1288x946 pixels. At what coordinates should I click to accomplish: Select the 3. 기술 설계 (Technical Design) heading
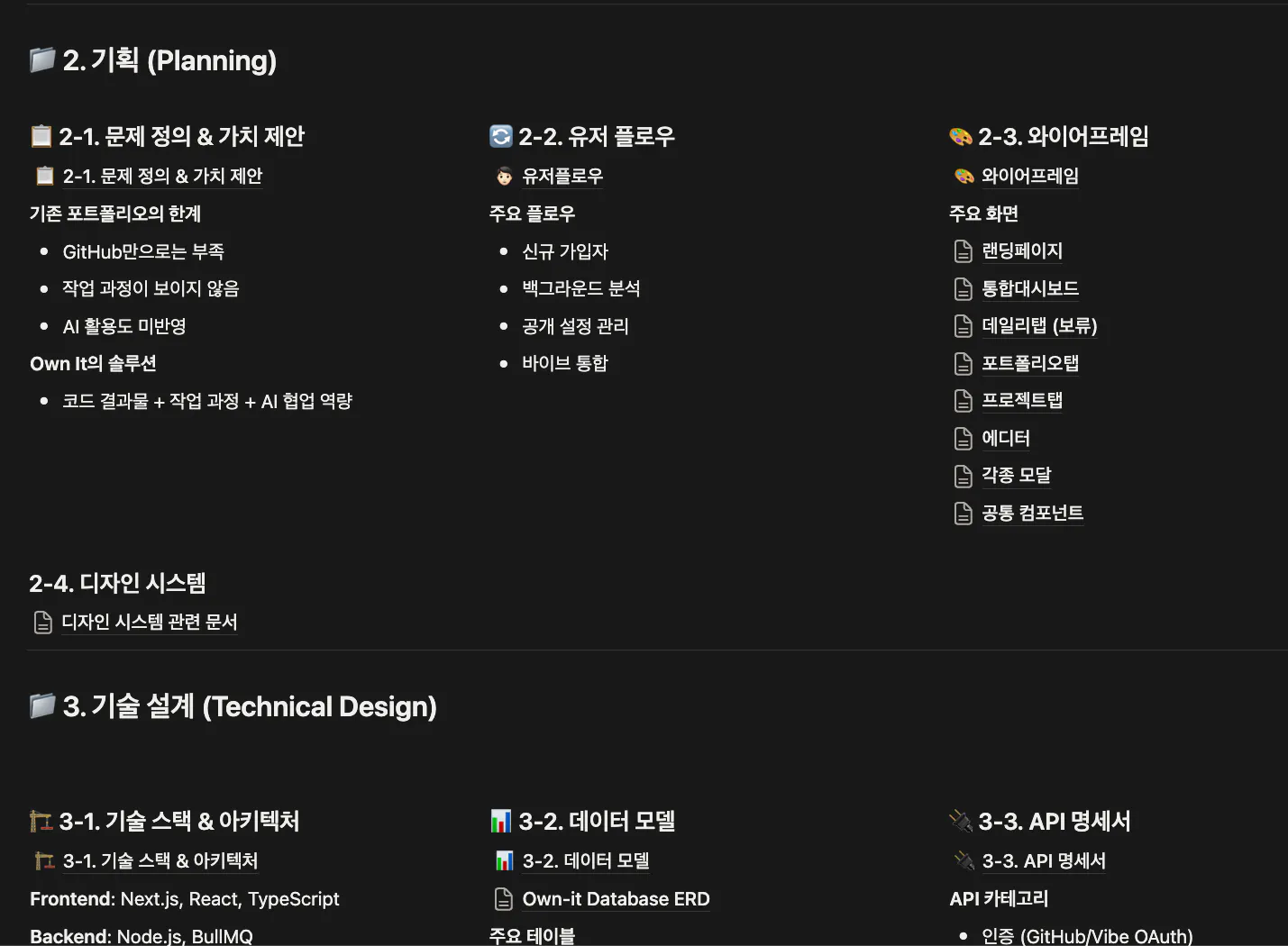[x=250, y=706]
